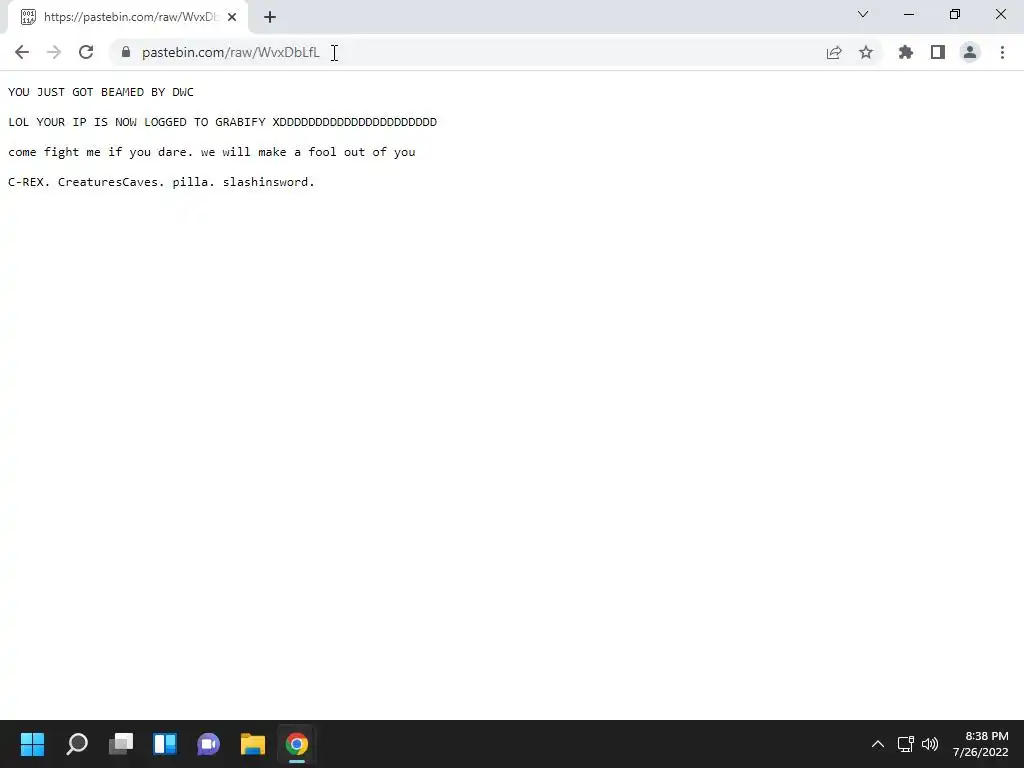1024x768 pixels.
Task: Open the Chrome profile avatar
Action: click(x=970, y=52)
